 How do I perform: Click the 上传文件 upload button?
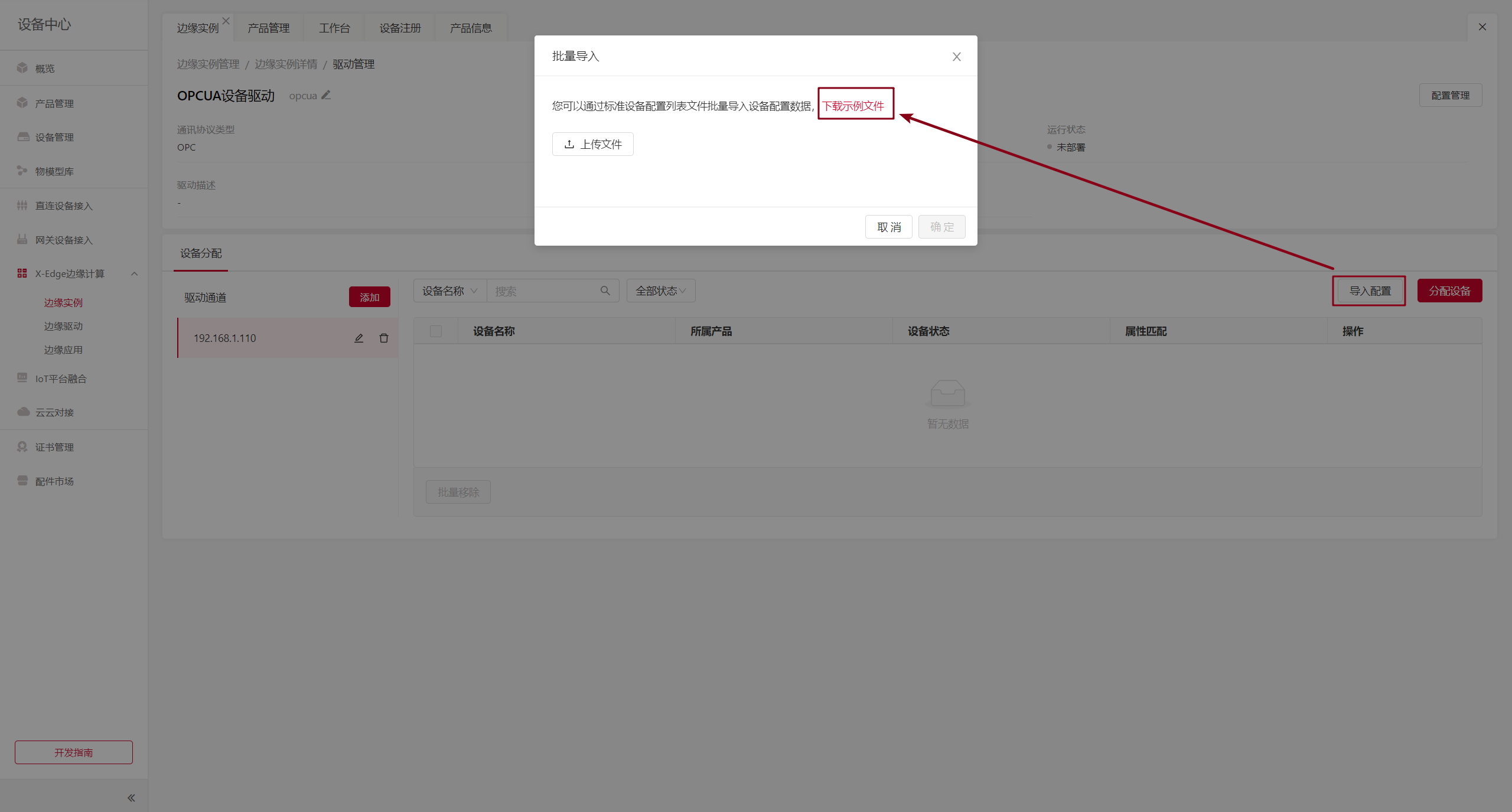coord(592,144)
